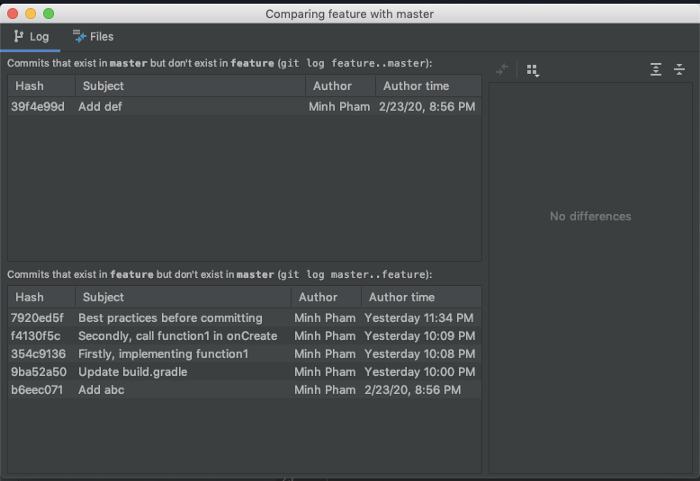Click Author time header in top table

(x=416, y=86)
